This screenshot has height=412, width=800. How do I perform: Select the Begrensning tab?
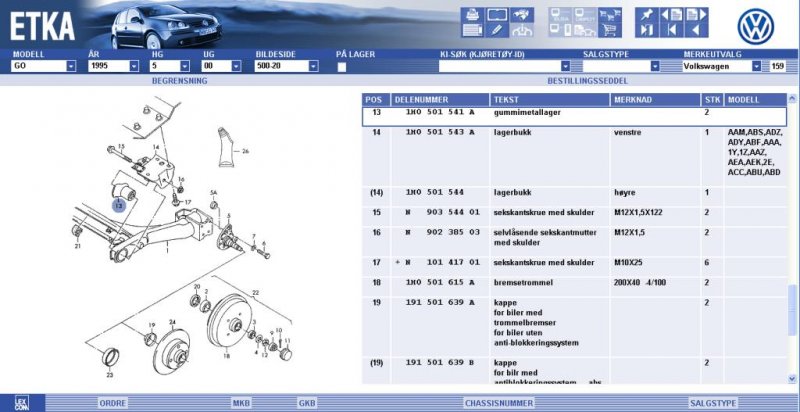pyautogui.click(x=178, y=80)
